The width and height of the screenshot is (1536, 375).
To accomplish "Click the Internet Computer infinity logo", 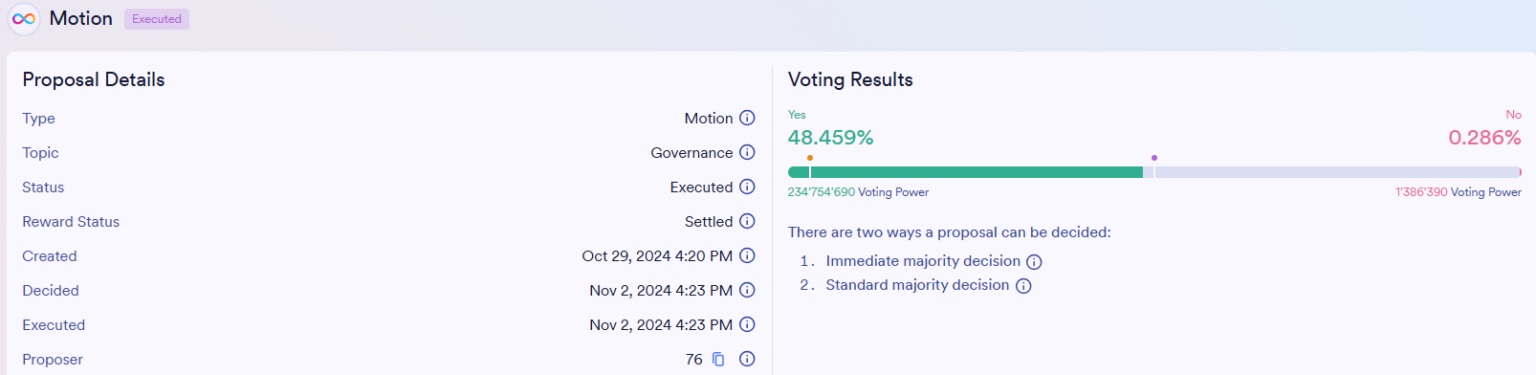I will click(x=24, y=19).
